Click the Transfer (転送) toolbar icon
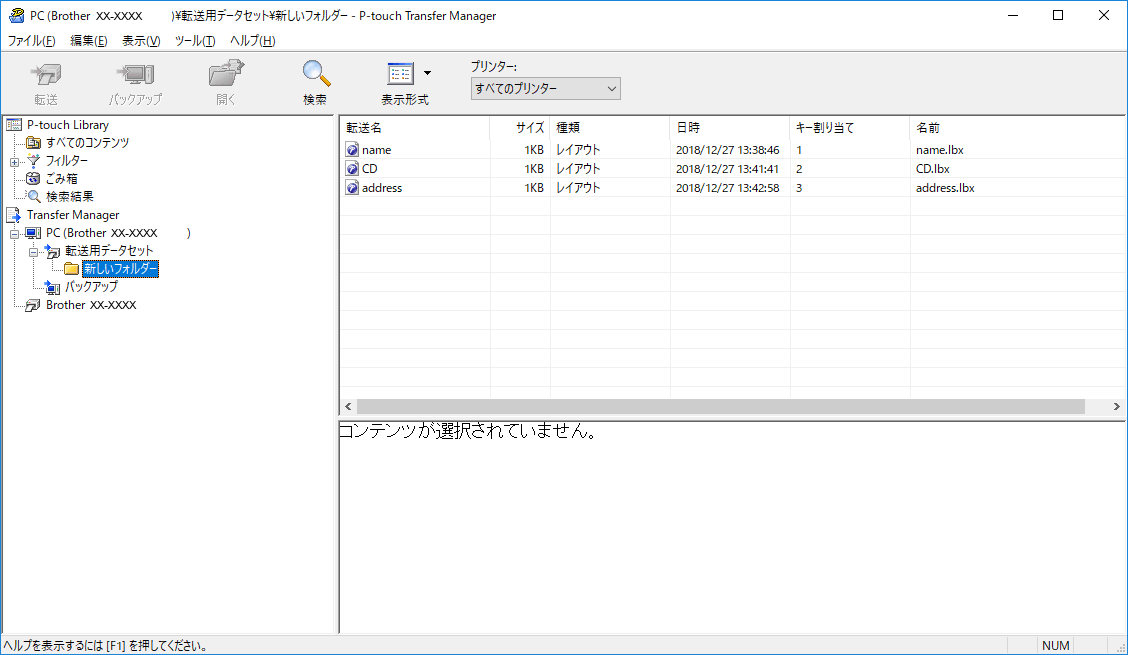Screen dimensions: 1128x655 tap(46, 75)
